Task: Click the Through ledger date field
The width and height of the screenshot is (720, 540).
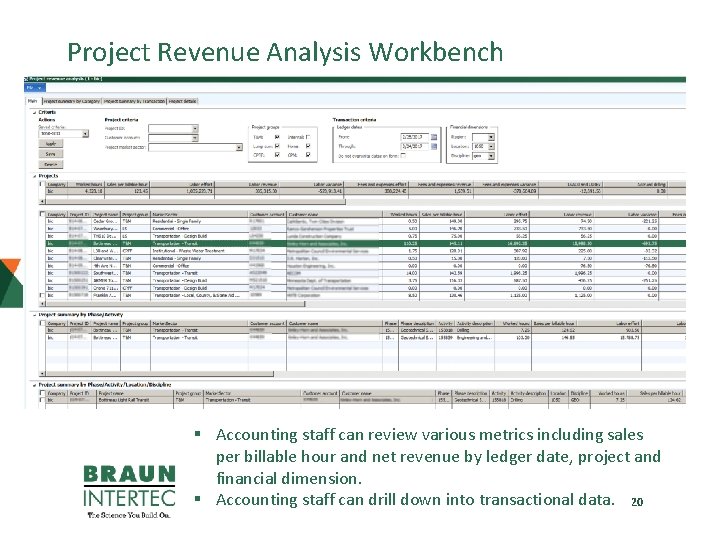Action: coord(415,146)
